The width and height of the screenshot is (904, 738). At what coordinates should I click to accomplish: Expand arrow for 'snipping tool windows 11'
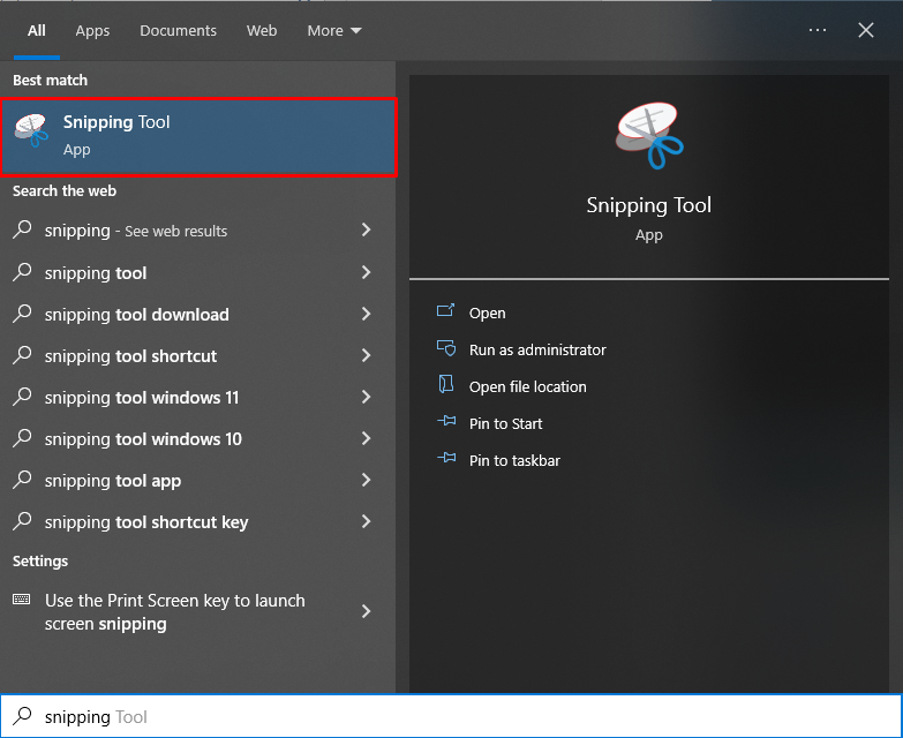pos(366,396)
